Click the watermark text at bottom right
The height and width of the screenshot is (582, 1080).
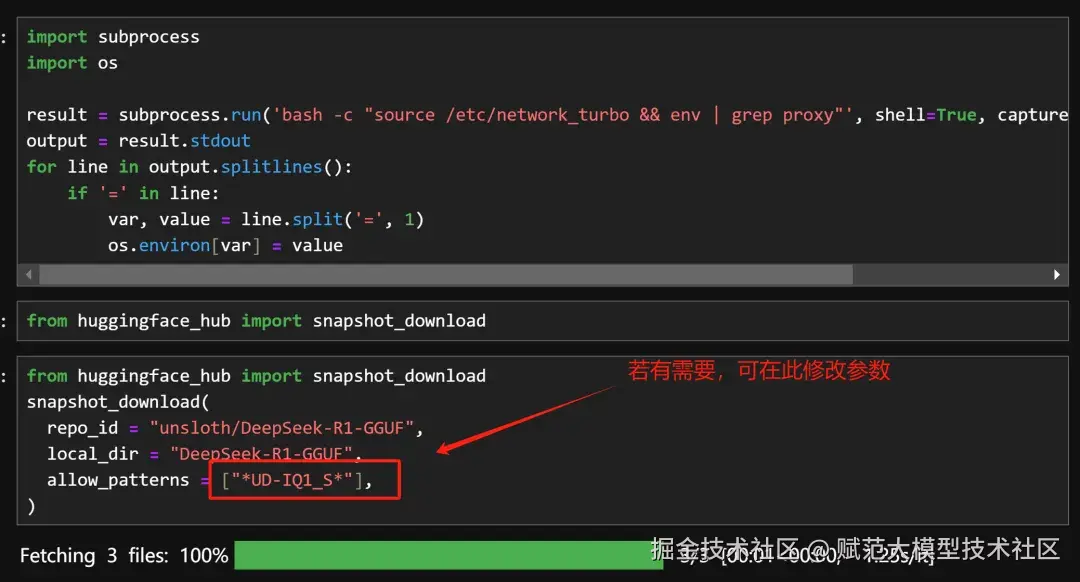pyautogui.click(x=855, y=550)
